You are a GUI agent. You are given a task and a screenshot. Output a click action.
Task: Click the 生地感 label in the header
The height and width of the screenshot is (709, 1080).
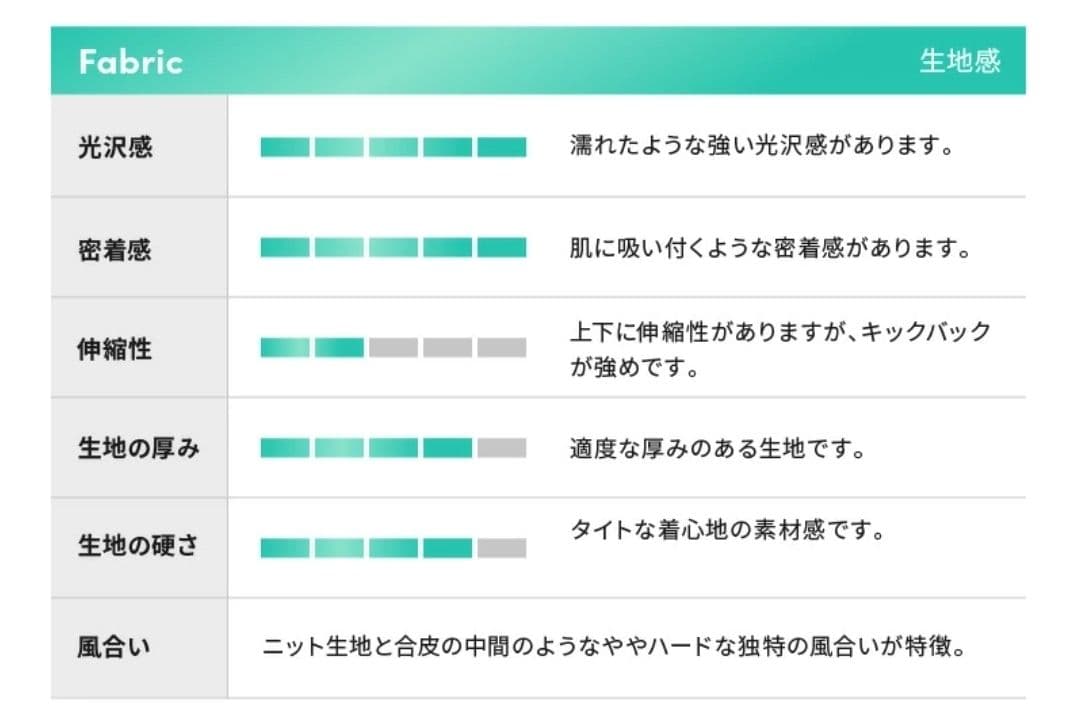pos(959,62)
